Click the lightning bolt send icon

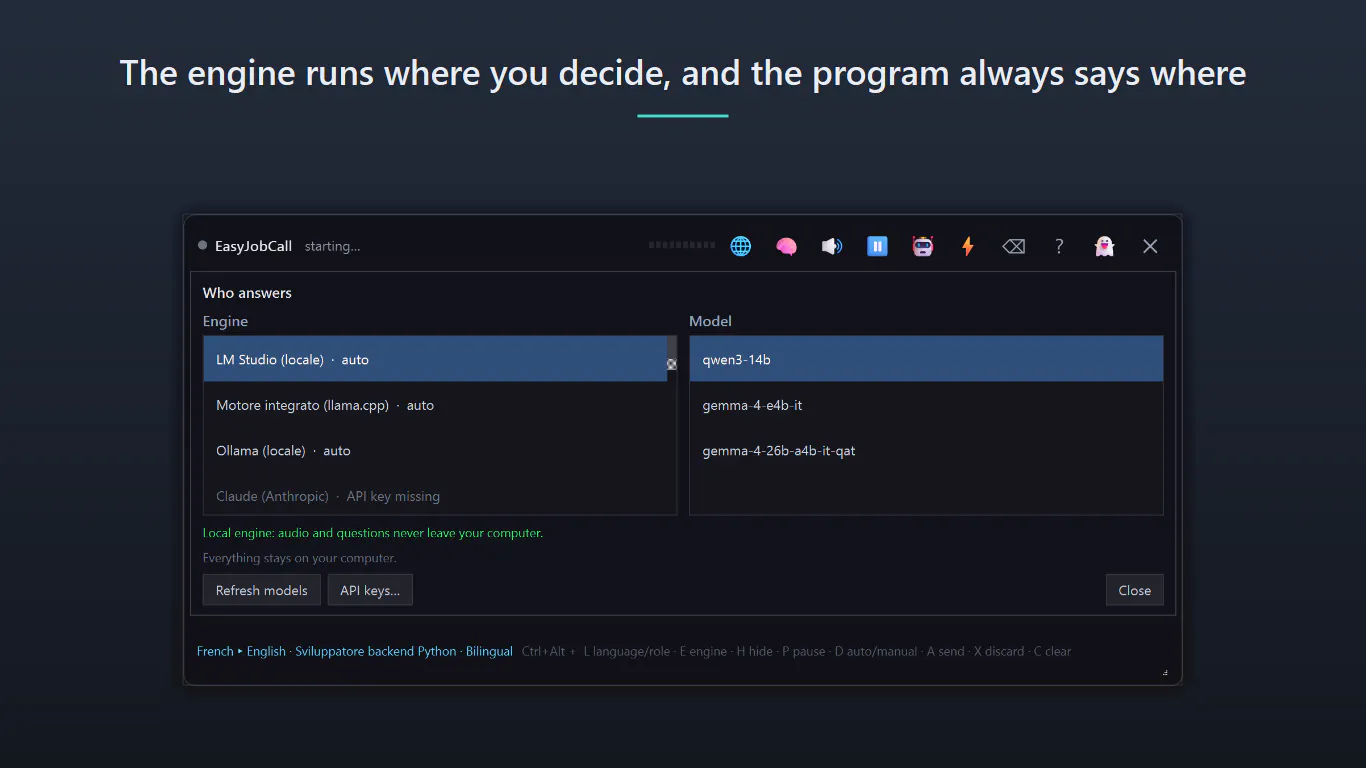(968, 246)
